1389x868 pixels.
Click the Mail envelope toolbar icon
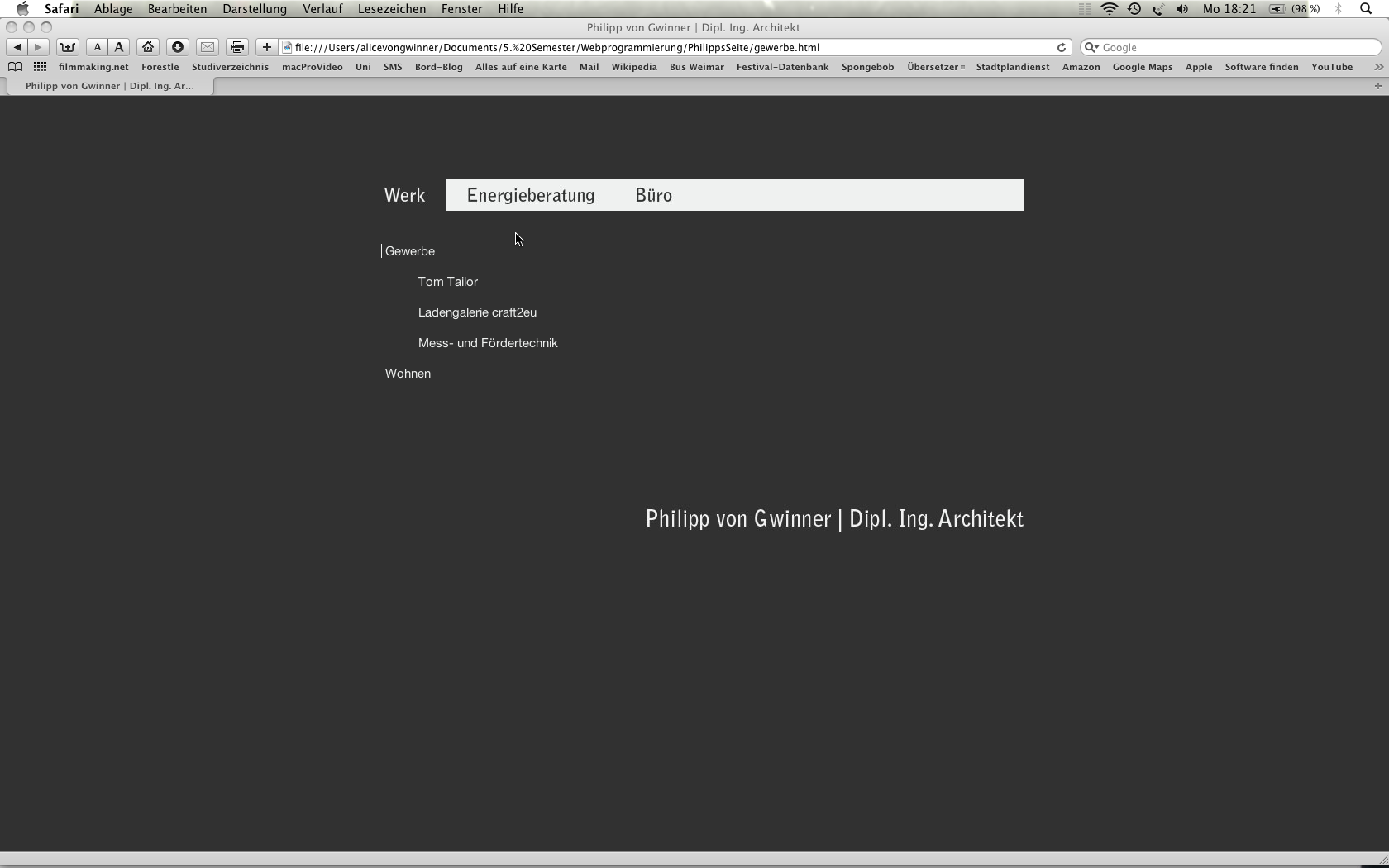click(208, 47)
